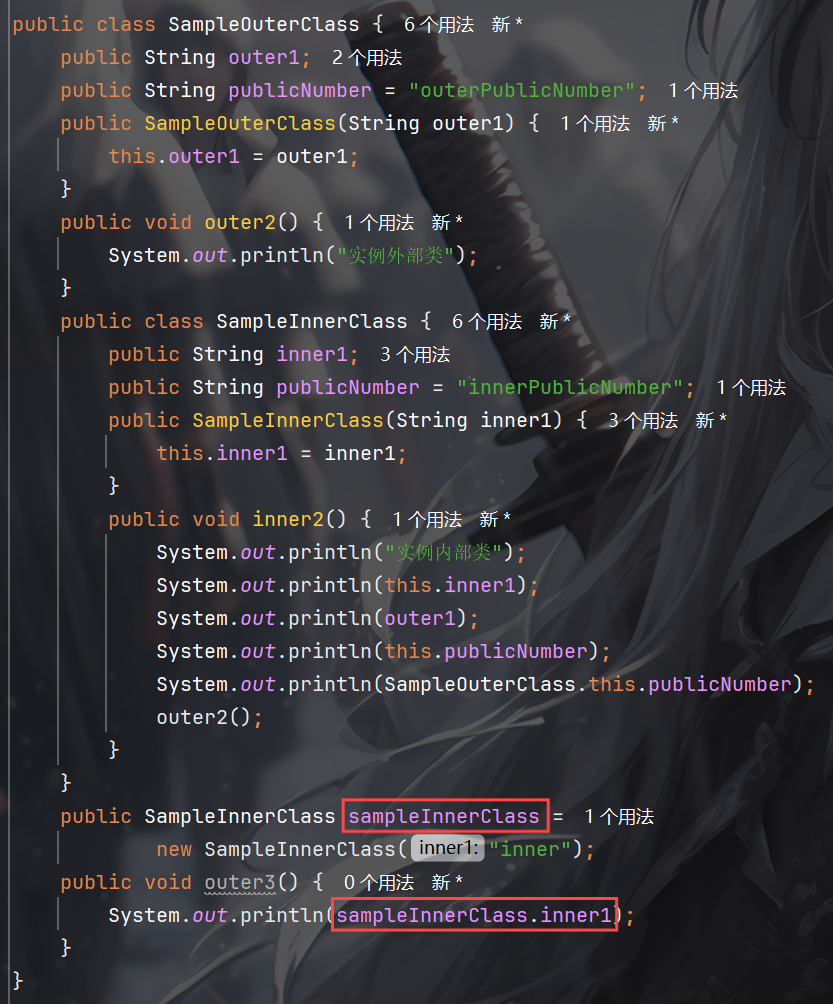This screenshot has height=1004, width=833.
Task: Click this.publicNumber in println(this.publicNumber) line
Action: coord(486,652)
